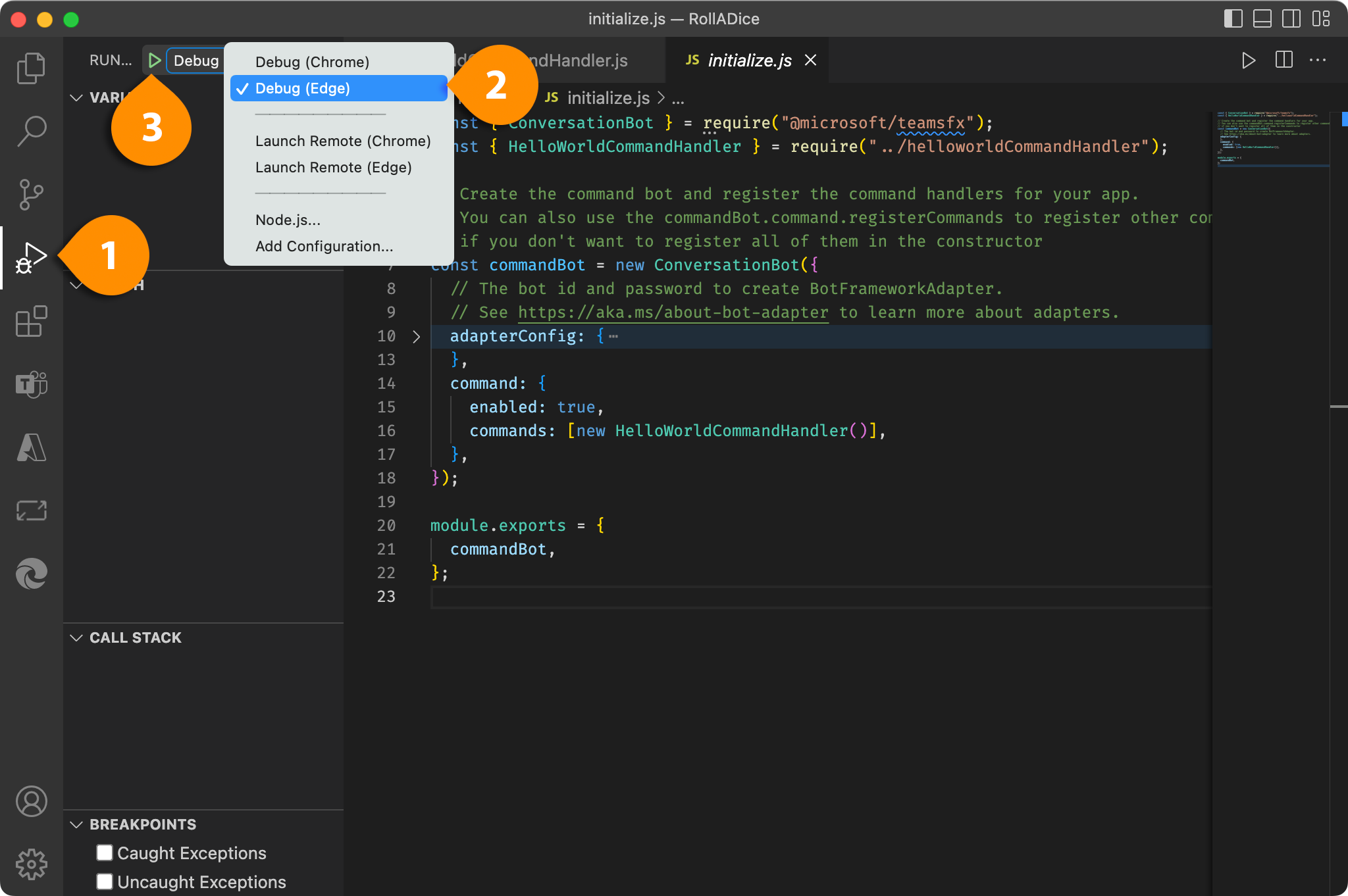1348x896 pixels.
Task: Open the about-bot-adapter link in the comment
Action: pos(673,312)
